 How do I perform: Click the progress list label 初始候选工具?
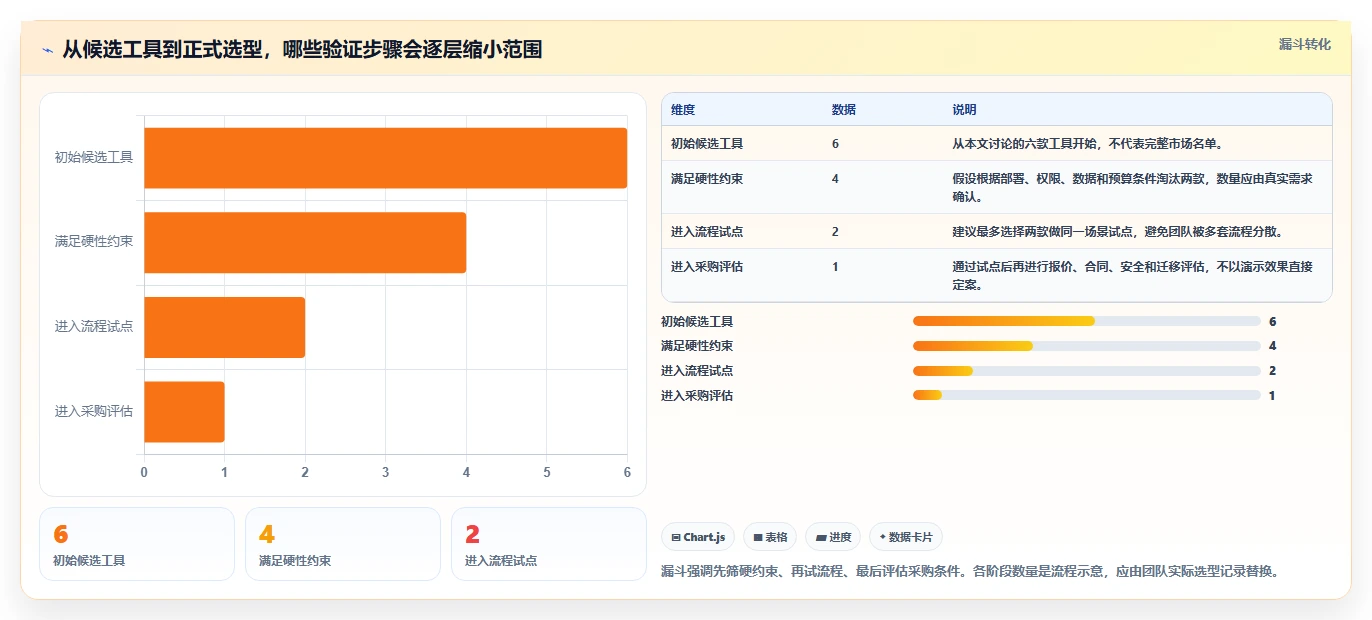pos(697,322)
